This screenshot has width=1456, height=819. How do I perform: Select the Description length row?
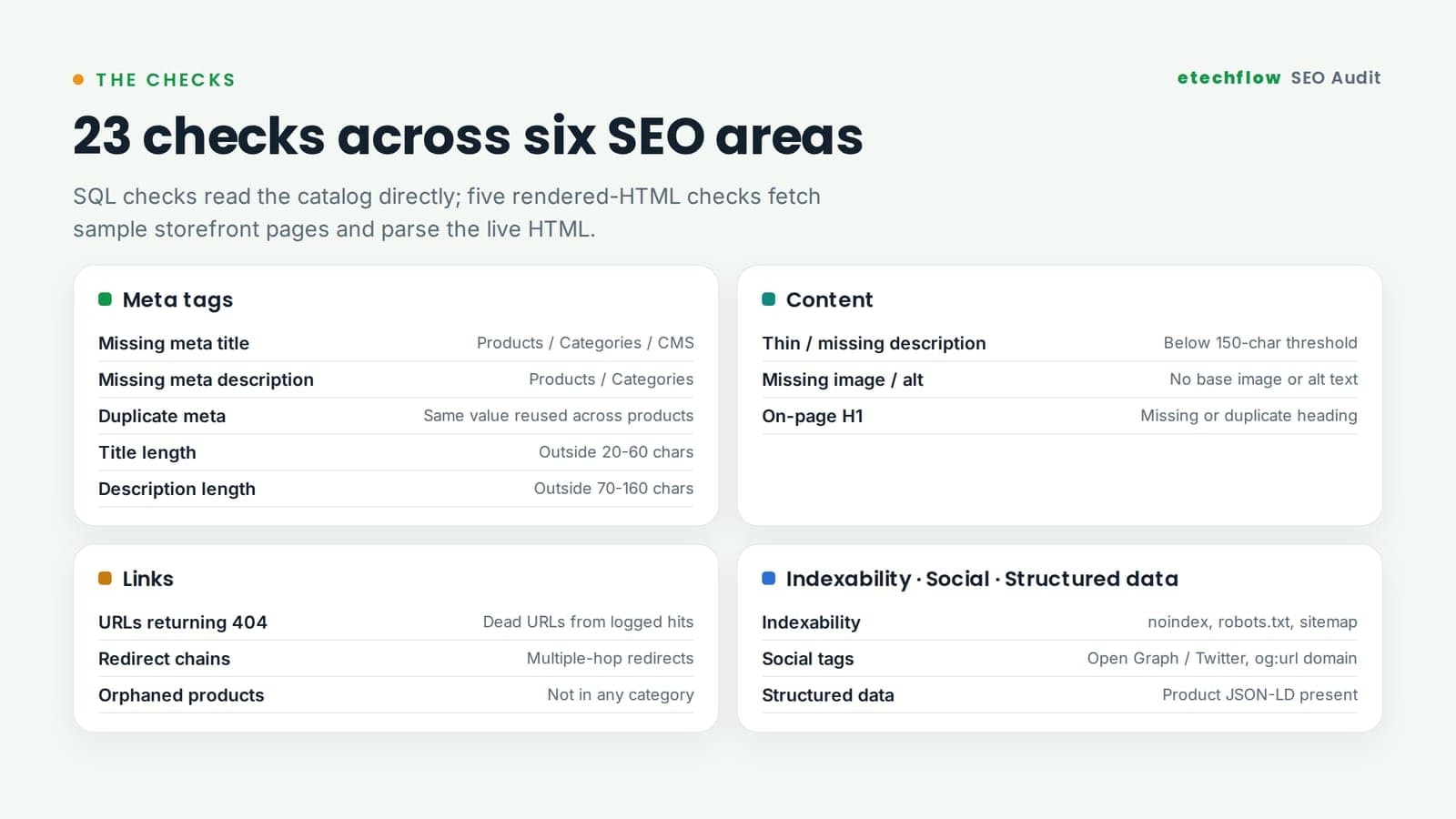pos(396,489)
